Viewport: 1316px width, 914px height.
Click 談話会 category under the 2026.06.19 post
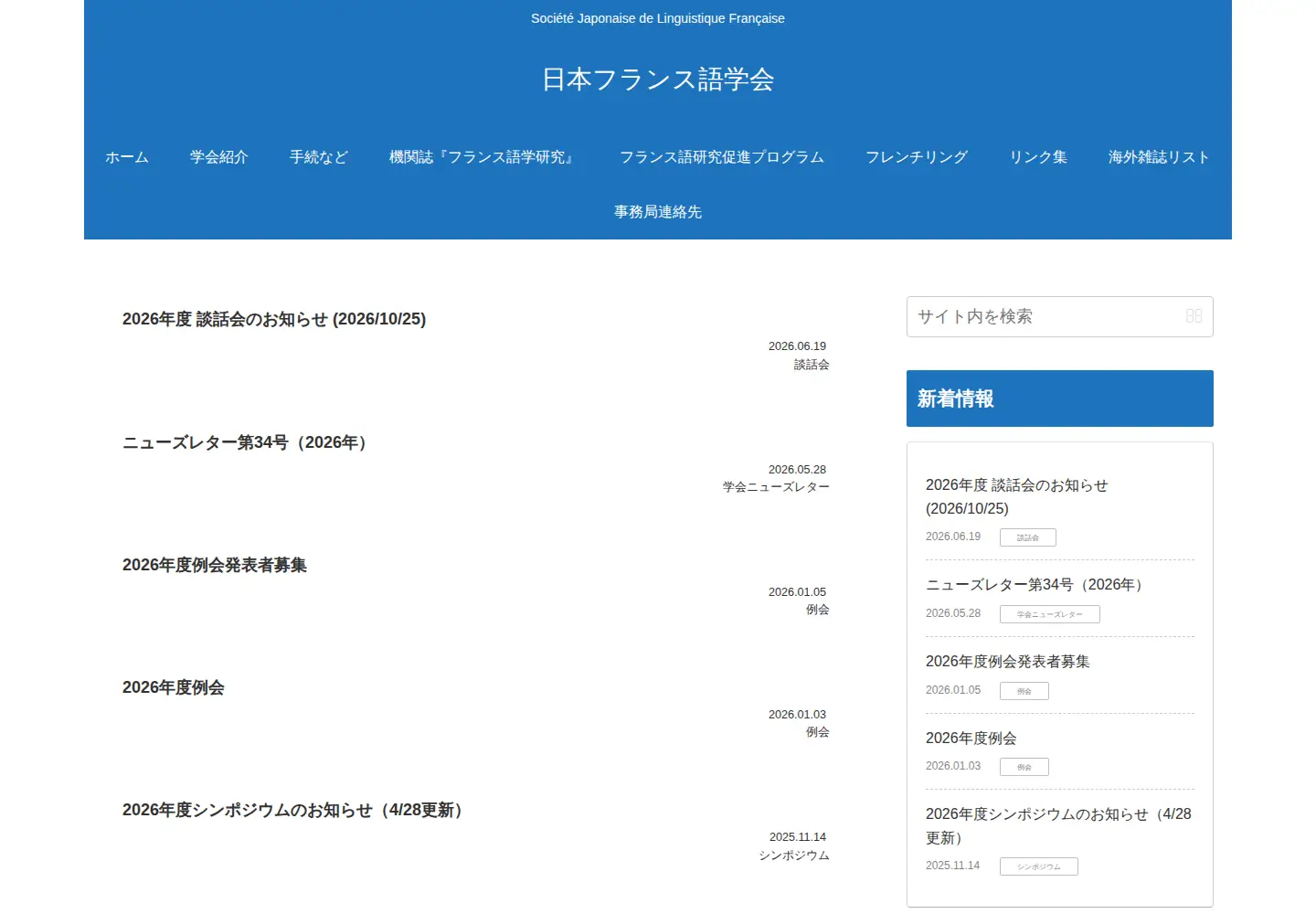812,365
